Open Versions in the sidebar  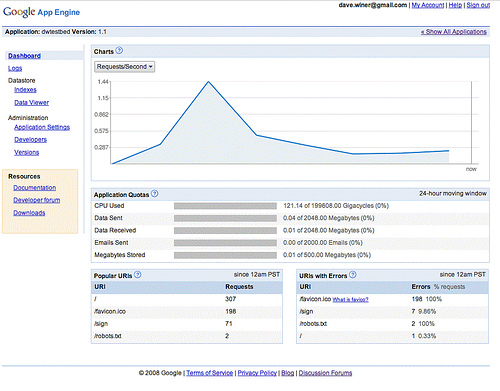click(x=27, y=152)
